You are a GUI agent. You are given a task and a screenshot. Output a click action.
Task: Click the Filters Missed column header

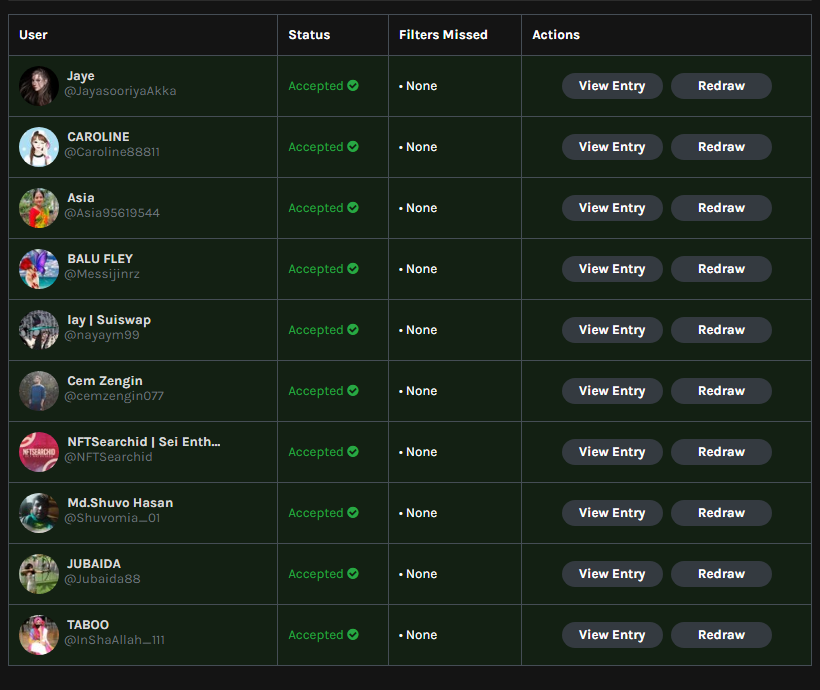click(443, 35)
